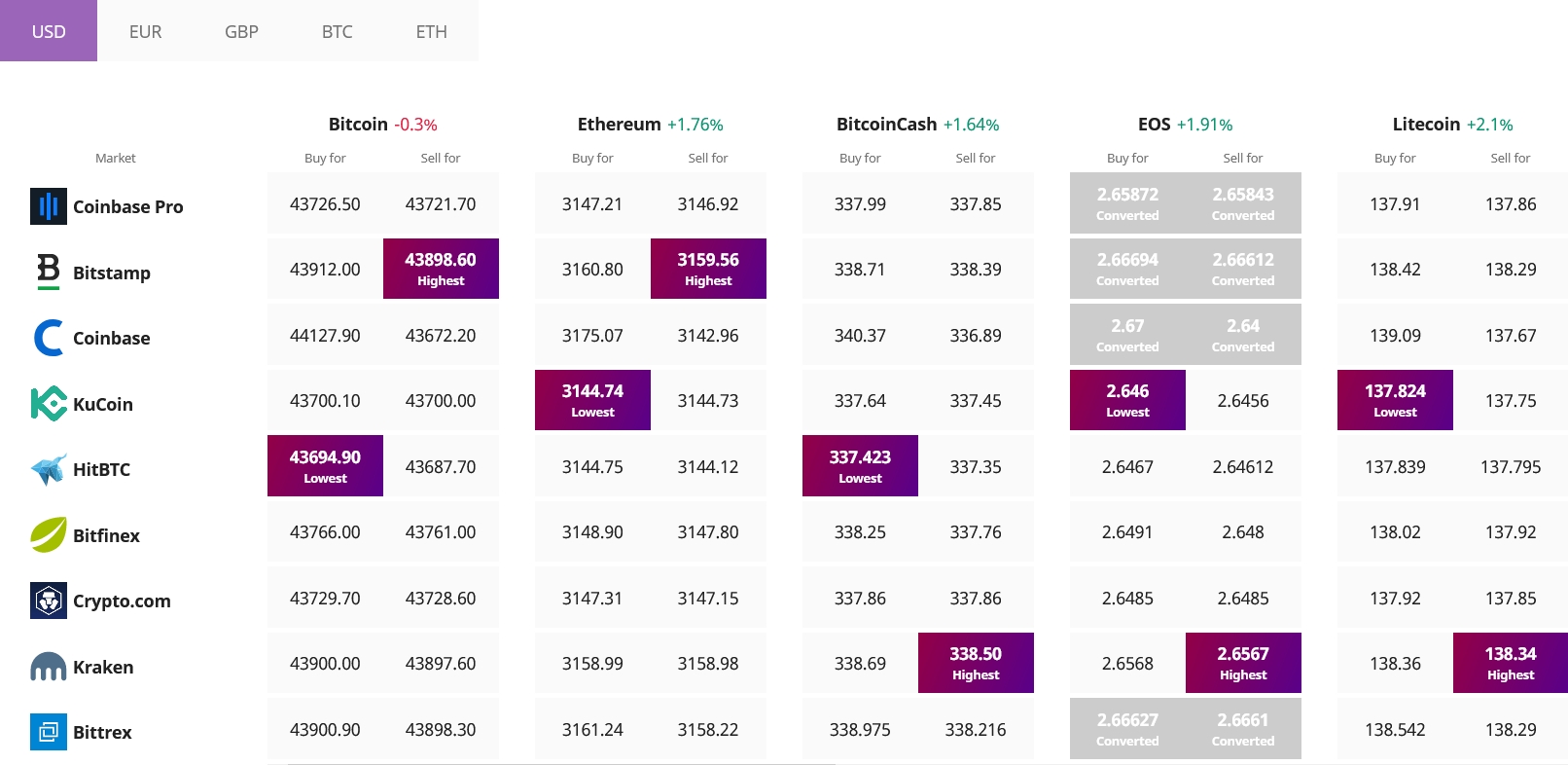Click Bitfinex Bitcoin sell price 43761.00
The image size is (1568, 765).
(441, 532)
